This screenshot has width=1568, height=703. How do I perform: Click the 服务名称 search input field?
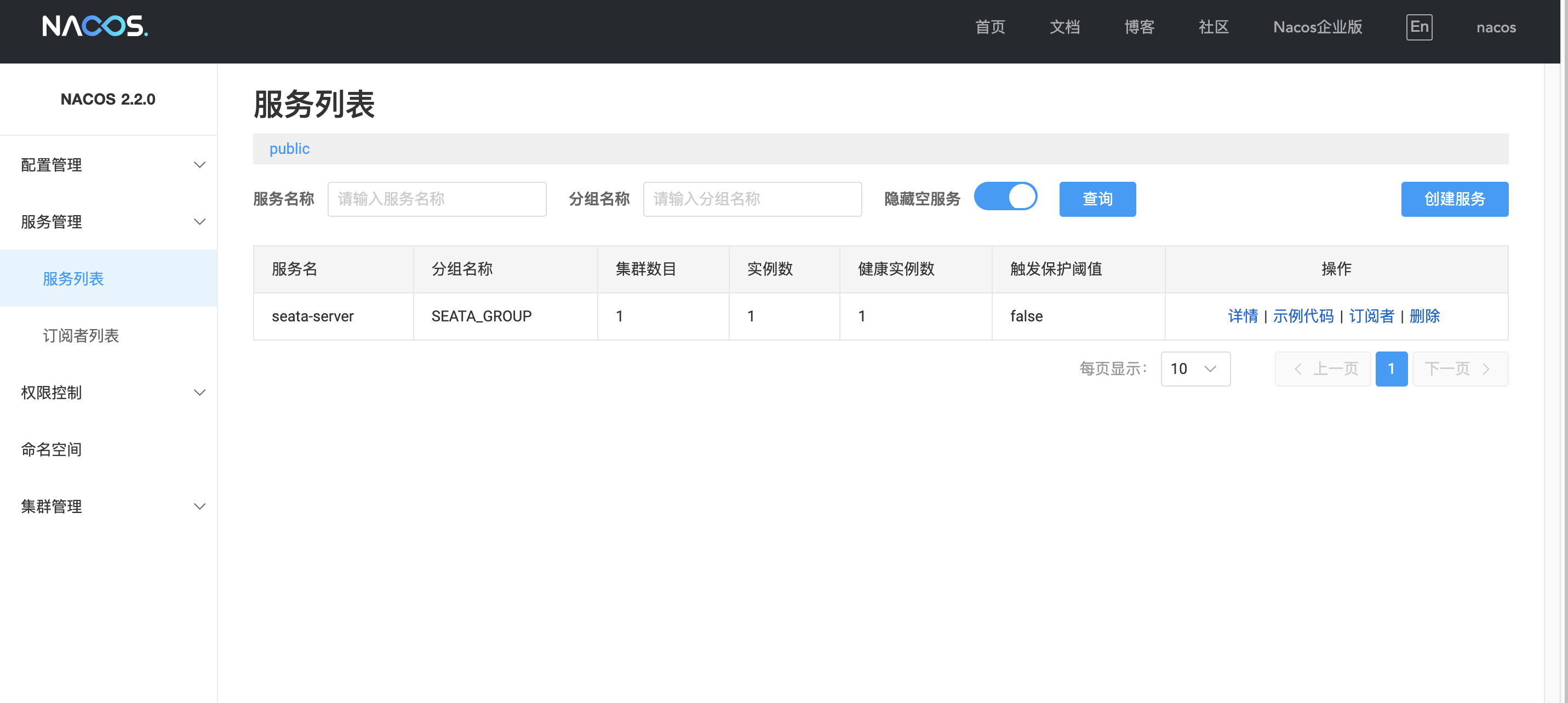(437, 199)
